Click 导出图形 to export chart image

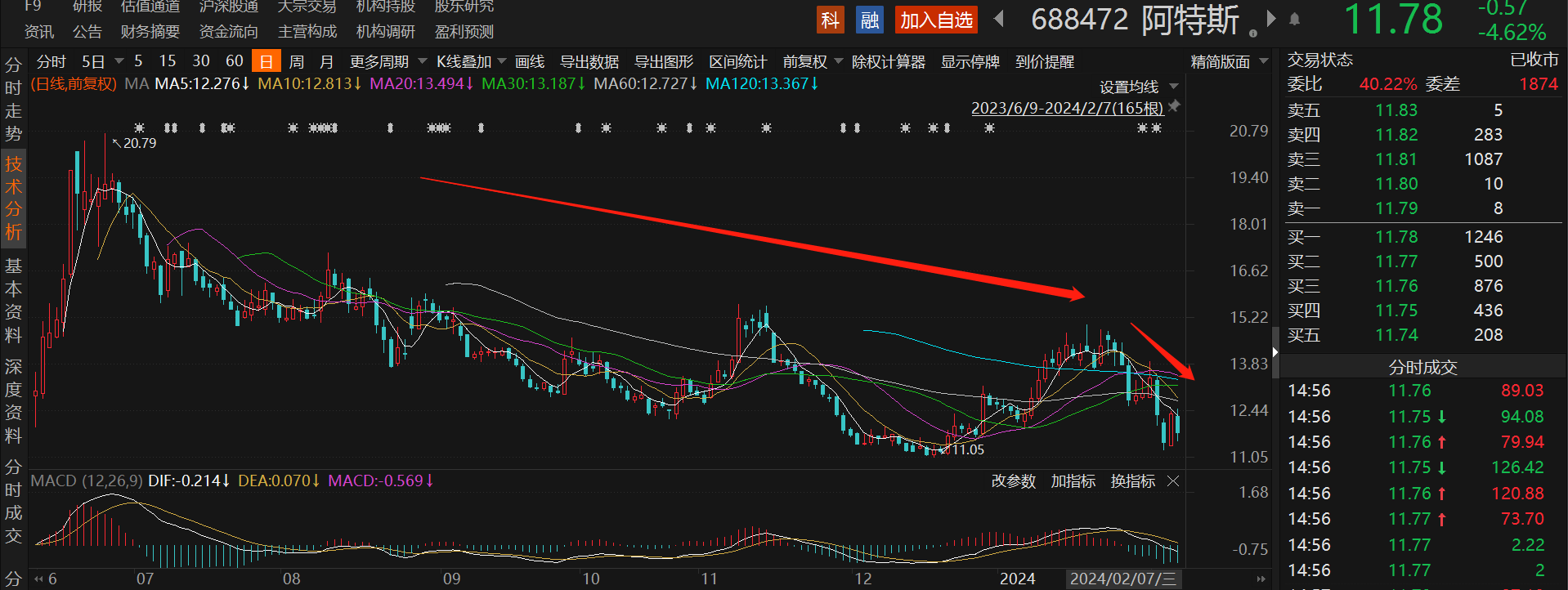click(664, 62)
